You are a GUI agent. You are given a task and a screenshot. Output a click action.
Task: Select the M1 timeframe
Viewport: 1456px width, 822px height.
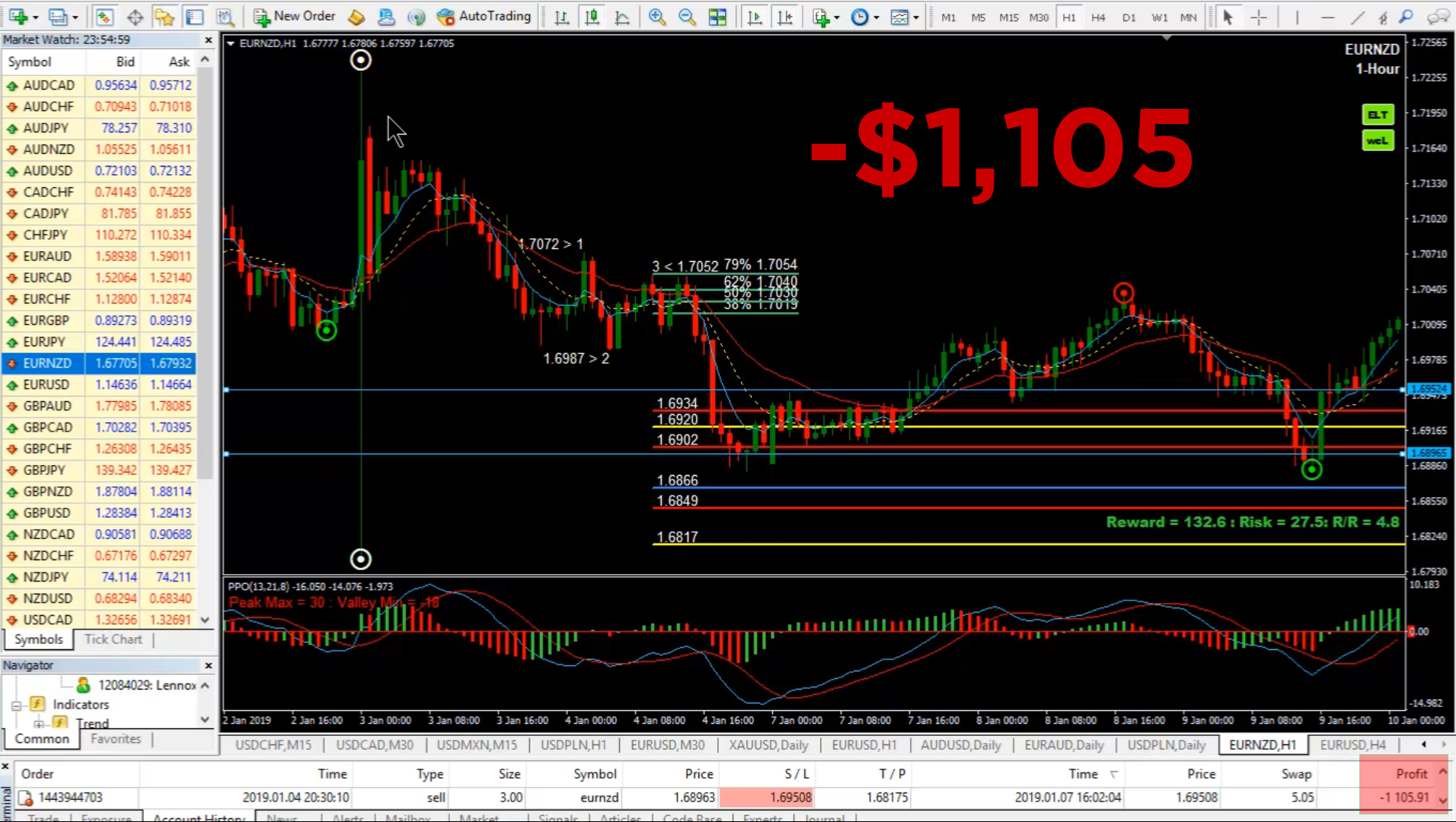[x=948, y=17]
